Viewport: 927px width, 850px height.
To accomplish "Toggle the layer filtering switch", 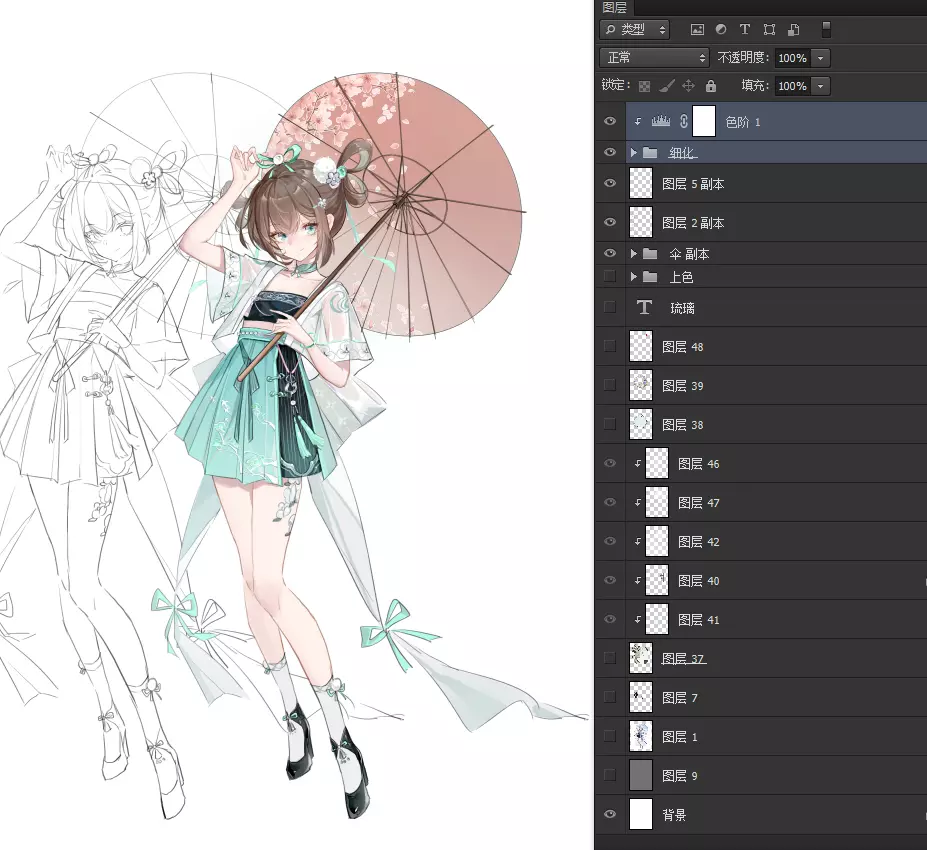I will coord(826,30).
